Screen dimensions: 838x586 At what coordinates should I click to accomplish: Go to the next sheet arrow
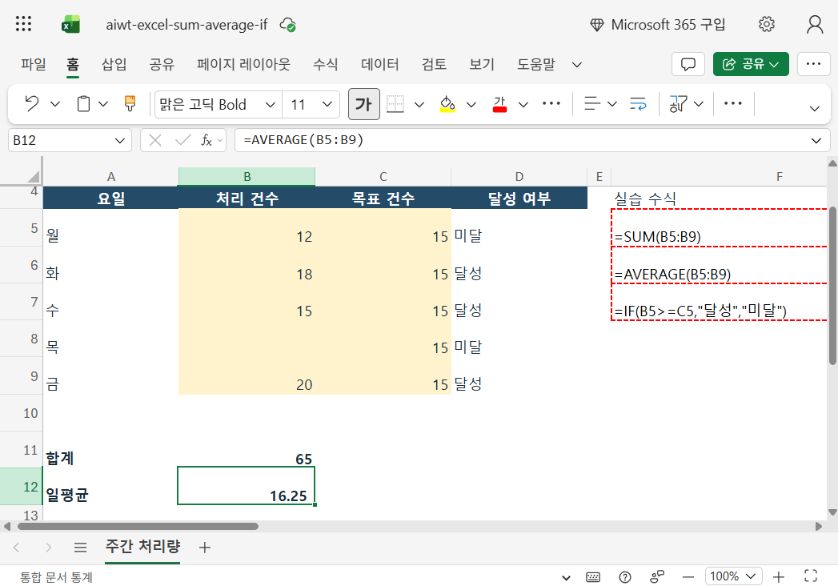[x=48, y=547]
